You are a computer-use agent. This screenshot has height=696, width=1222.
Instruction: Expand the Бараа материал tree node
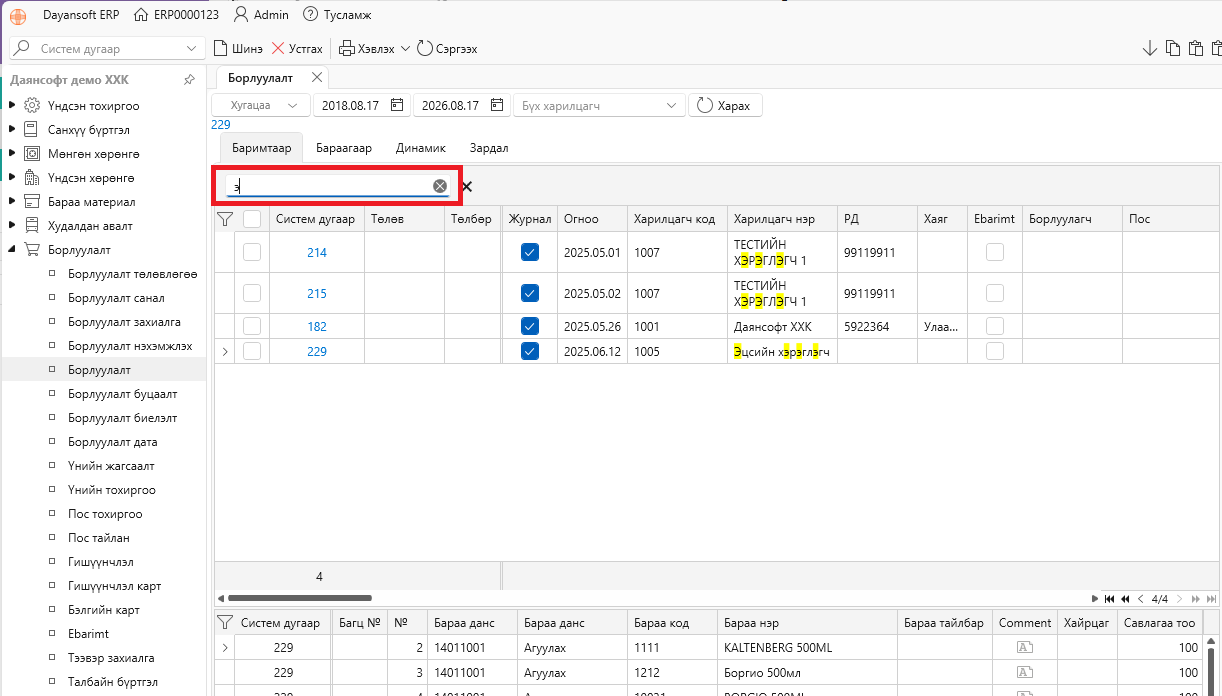click(x=11, y=202)
